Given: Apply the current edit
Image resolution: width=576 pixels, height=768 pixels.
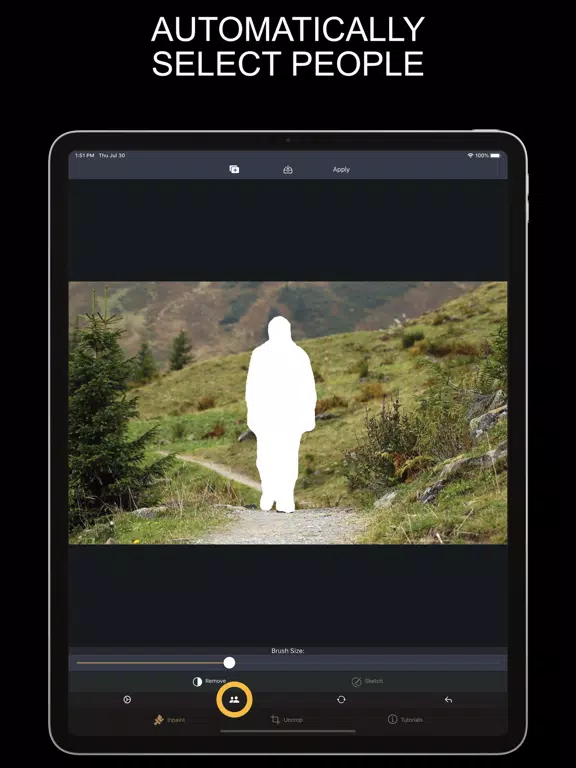Looking at the screenshot, I should coord(341,169).
